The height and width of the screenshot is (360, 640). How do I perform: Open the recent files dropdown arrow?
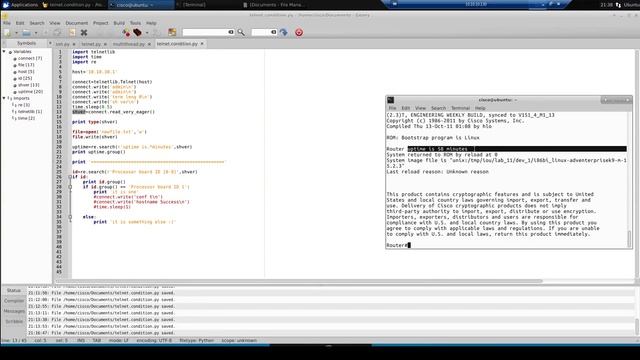(36, 33)
